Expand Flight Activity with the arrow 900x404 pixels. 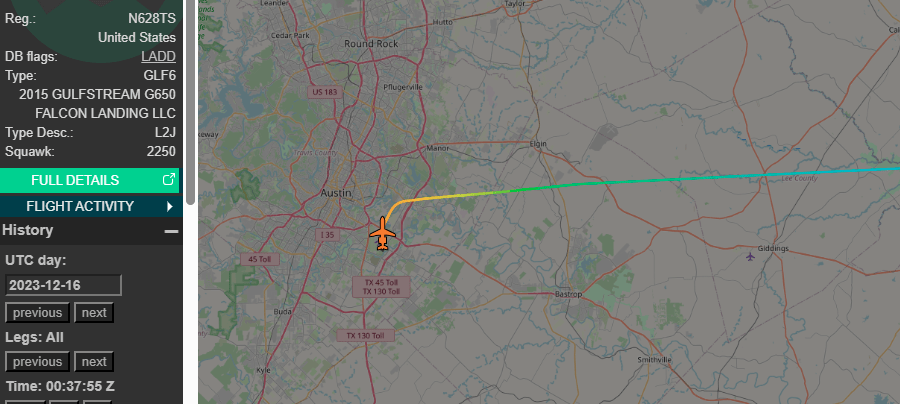click(x=170, y=206)
